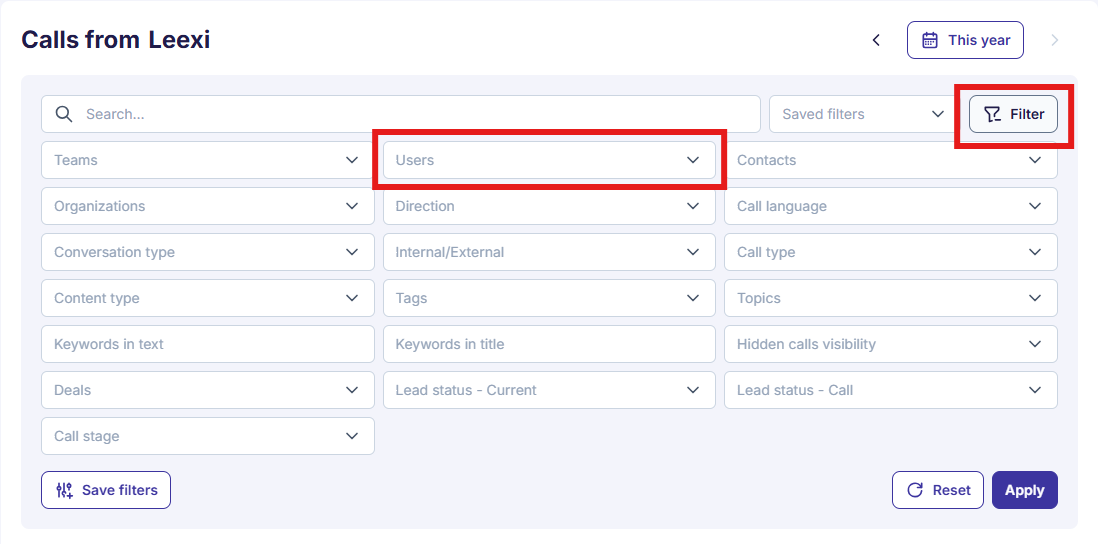Go to the next period arrow

pyautogui.click(x=1055, y=40)
